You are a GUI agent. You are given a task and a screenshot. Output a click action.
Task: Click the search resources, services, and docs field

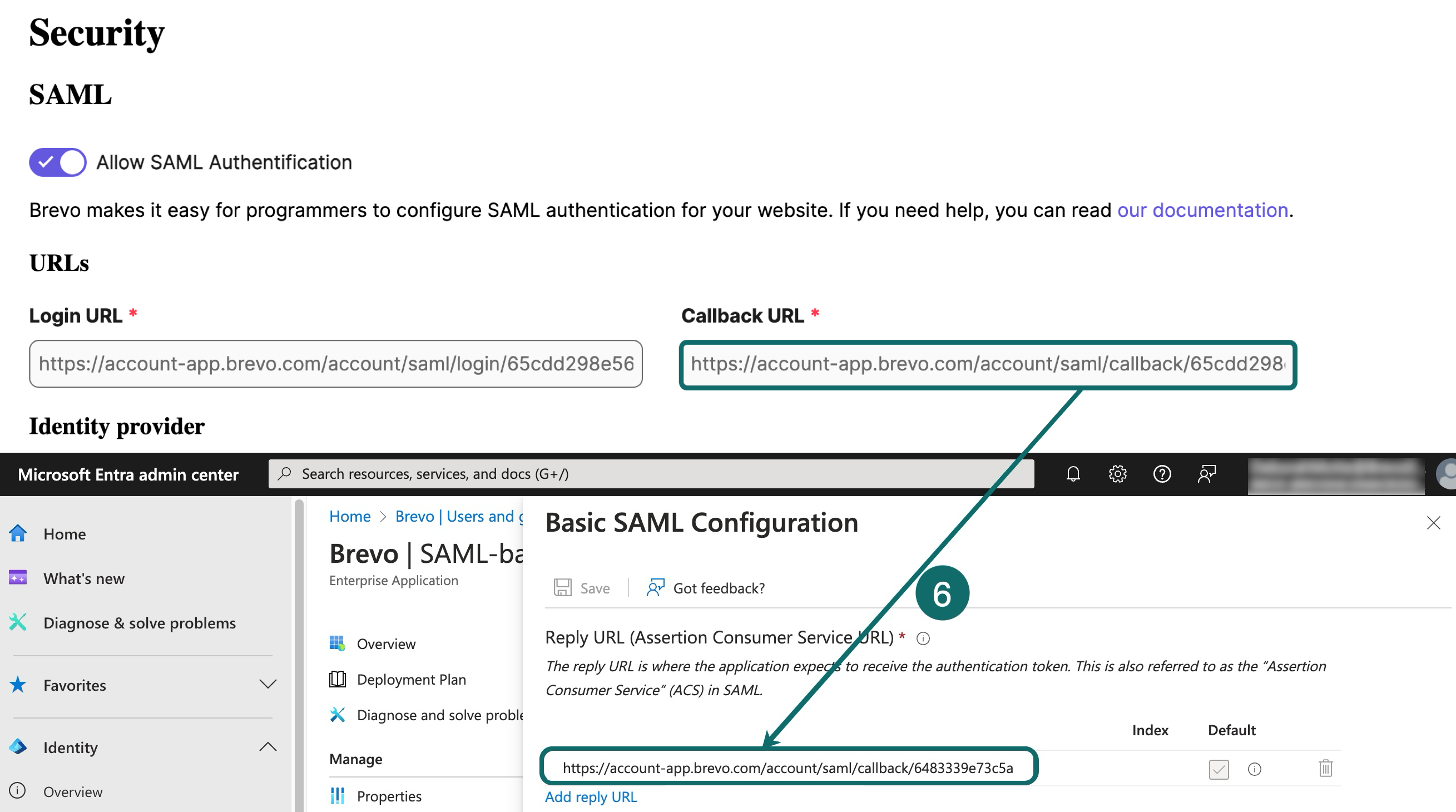coord(650,473)
